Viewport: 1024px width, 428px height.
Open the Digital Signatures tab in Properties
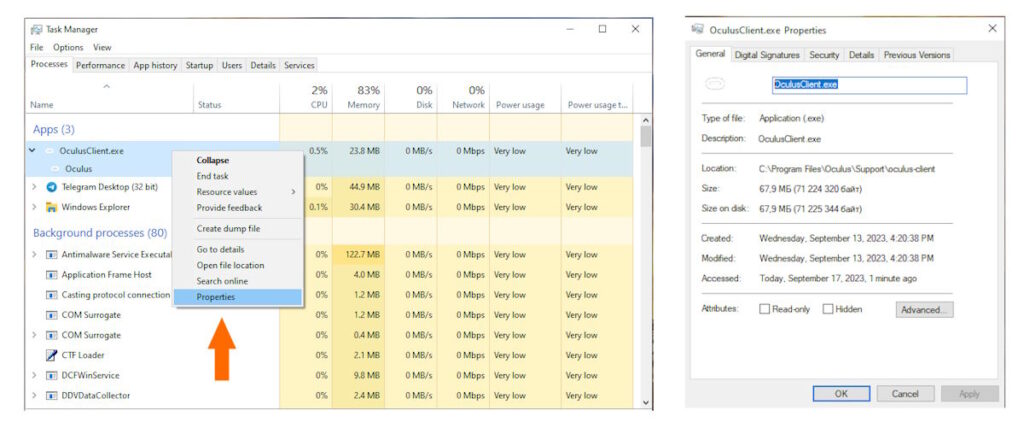[767, 55]
